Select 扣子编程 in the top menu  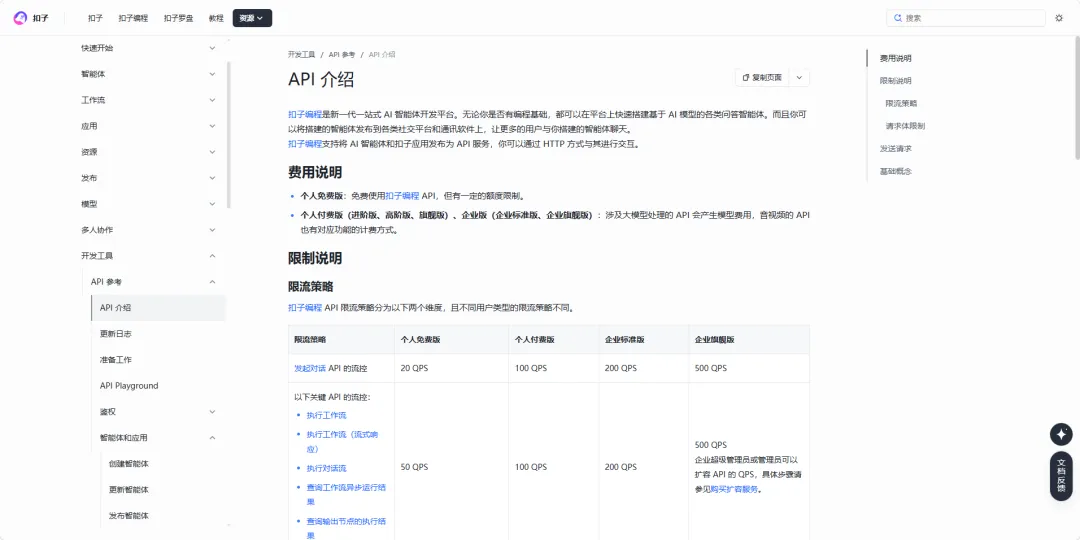click(x=133, y=19)
